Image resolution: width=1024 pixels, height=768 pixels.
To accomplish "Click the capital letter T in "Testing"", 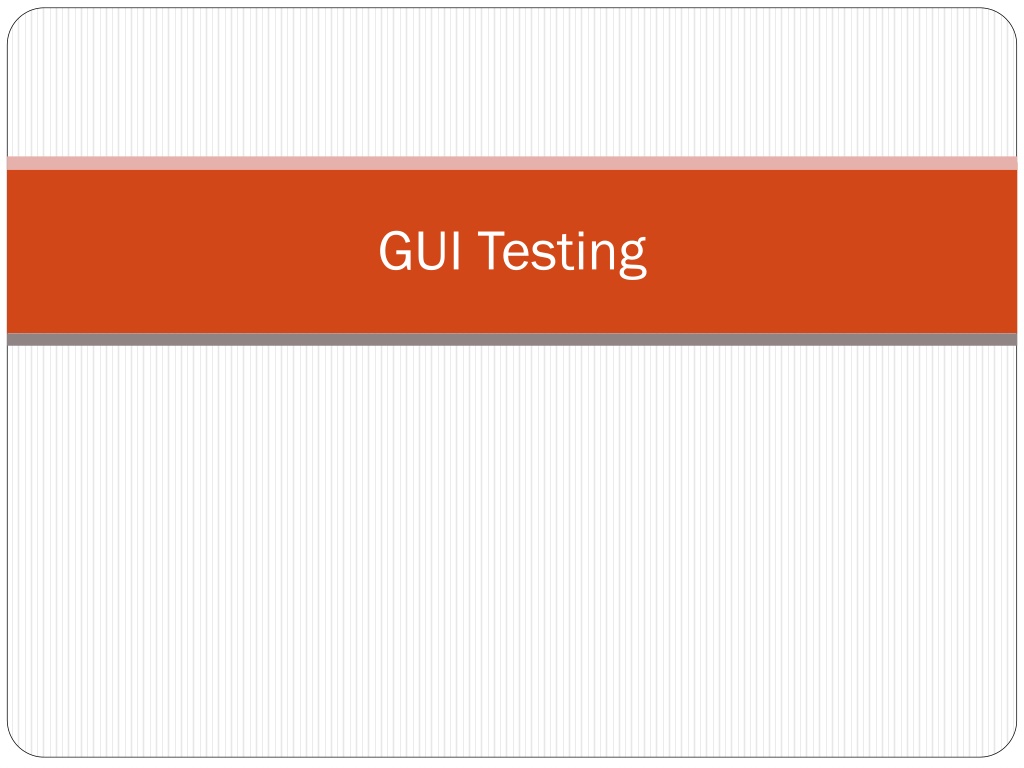I will click(x=490, y=250).
